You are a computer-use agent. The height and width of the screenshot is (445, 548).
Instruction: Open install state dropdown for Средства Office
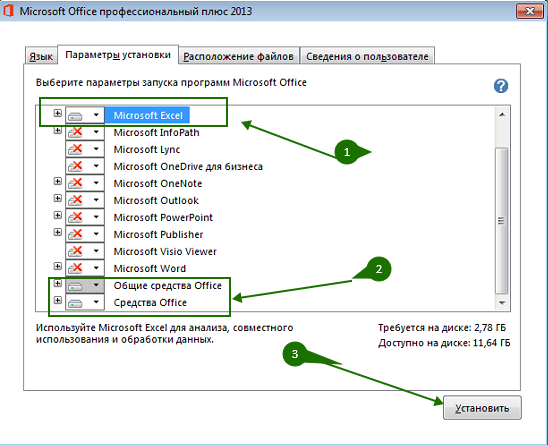[85, 302]
